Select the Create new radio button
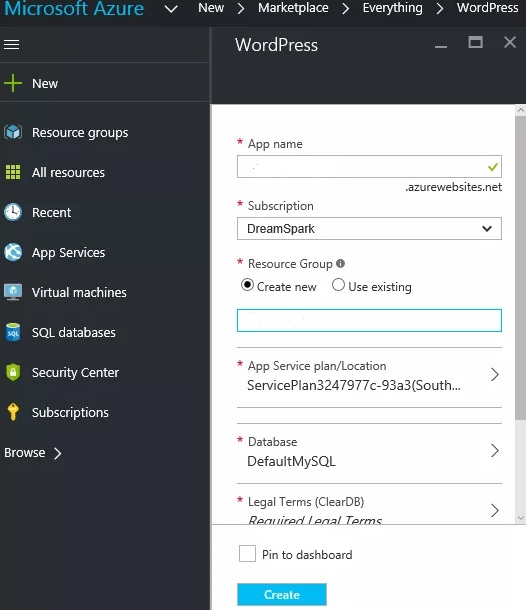Screen dimensions: 526x610 247,285
